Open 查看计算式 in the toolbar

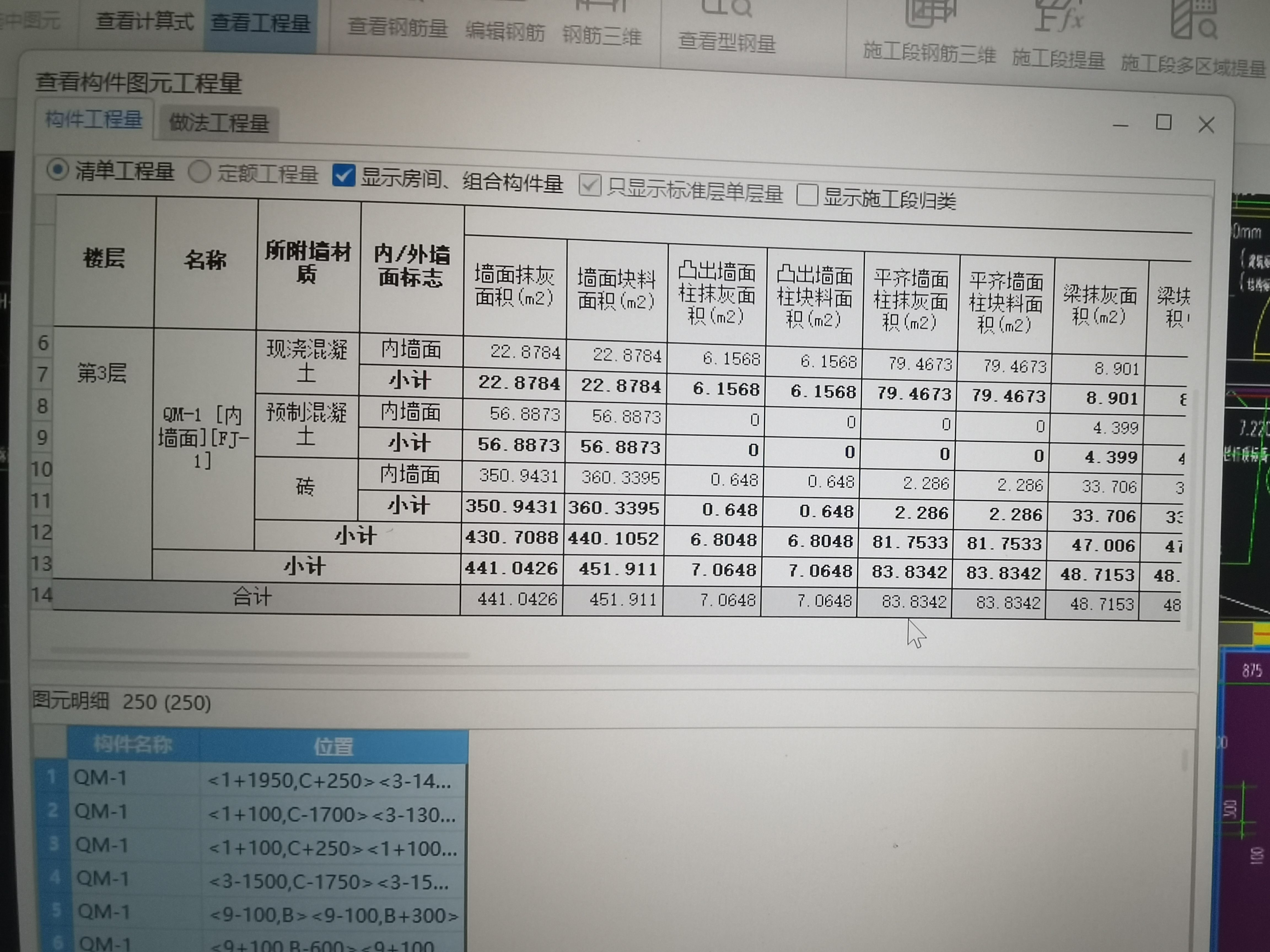tap(145, 22)
